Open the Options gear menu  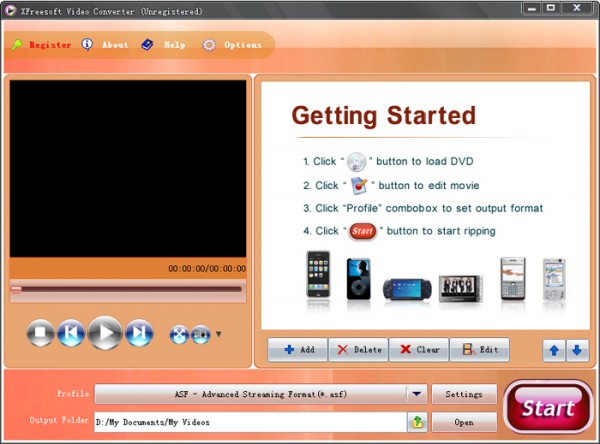(232, 45)
